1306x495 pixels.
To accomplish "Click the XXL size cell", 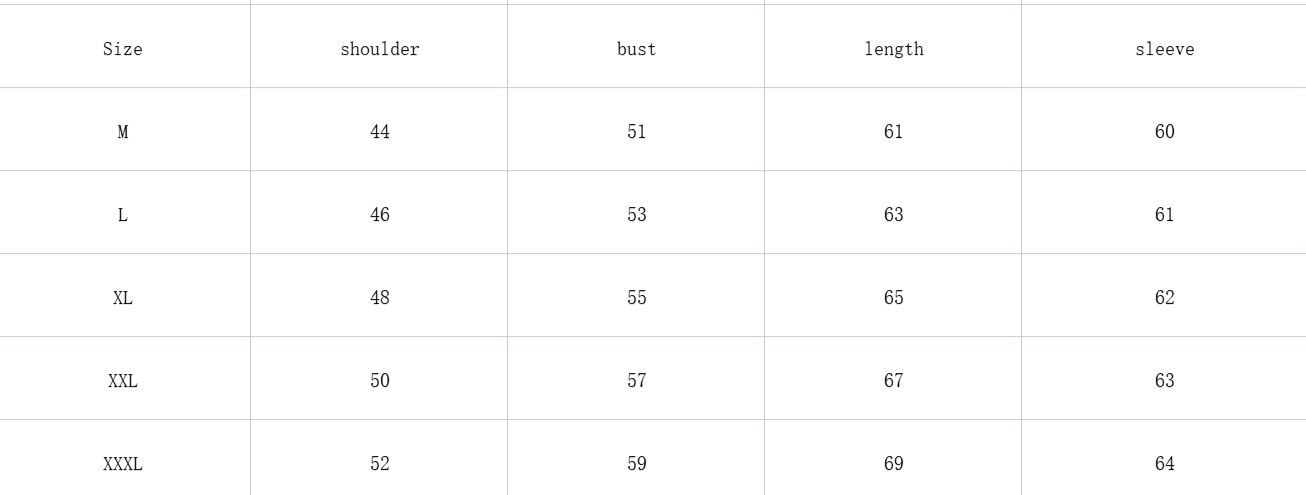I will (x=123, y=381).
